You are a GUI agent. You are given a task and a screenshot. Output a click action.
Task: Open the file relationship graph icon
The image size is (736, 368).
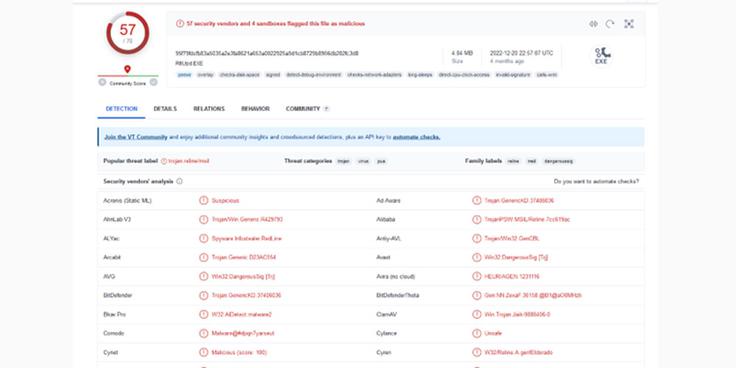click(x=629, y=24)
